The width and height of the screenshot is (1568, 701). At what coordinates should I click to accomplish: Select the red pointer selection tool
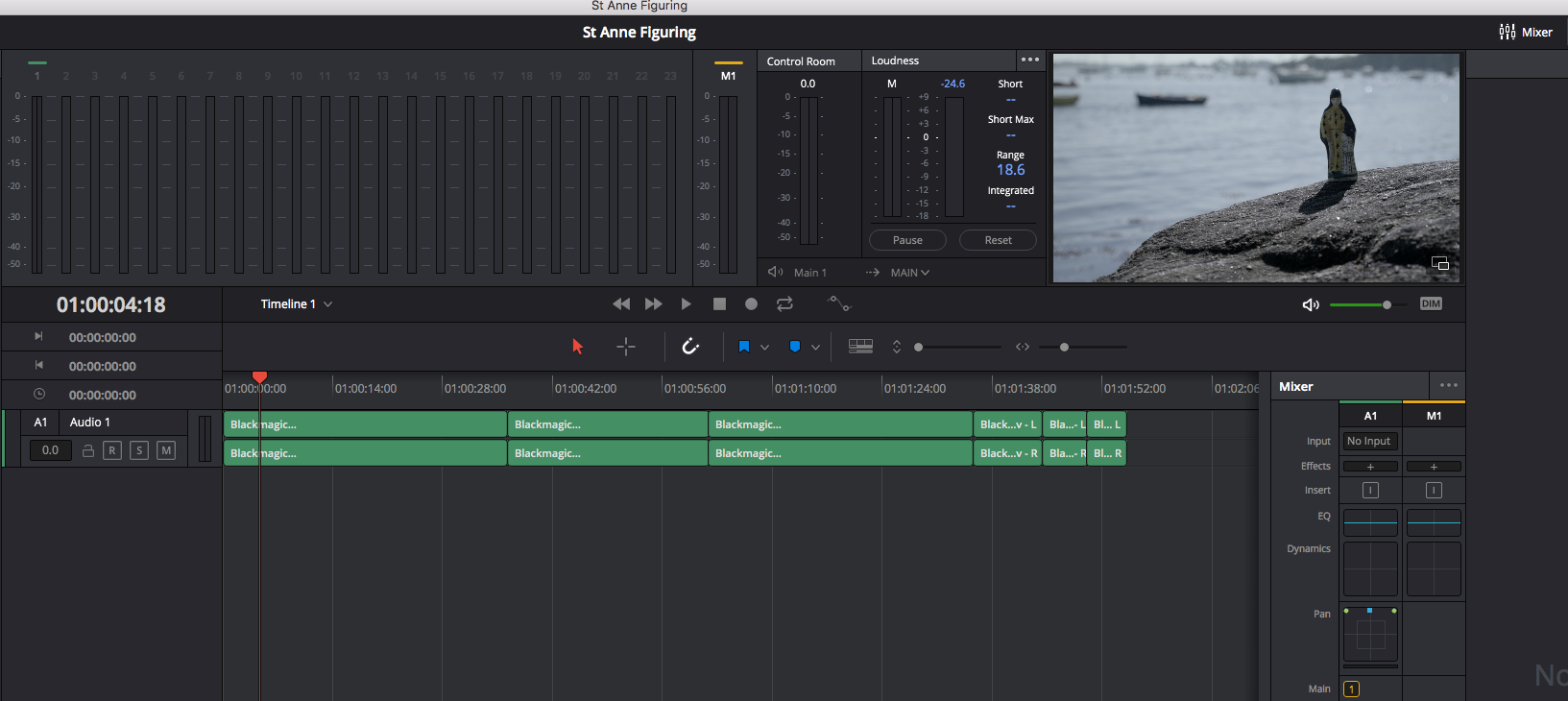tap(577, 347)
